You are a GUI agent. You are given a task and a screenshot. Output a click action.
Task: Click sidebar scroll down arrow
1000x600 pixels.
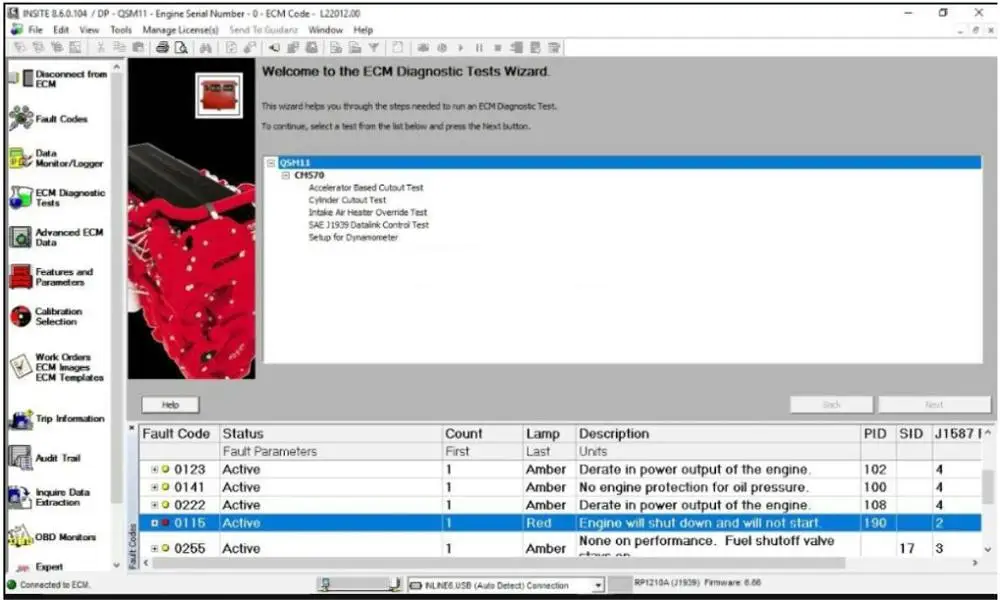coord(116,566)
